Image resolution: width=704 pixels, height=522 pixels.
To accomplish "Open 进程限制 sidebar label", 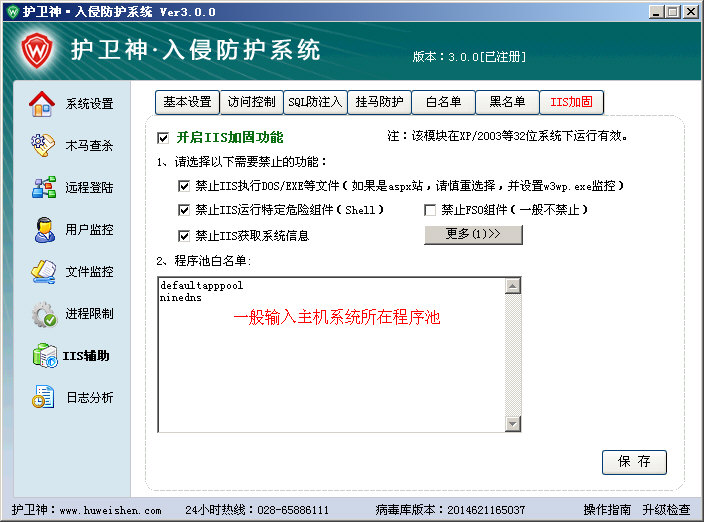I will coord(89,314).
